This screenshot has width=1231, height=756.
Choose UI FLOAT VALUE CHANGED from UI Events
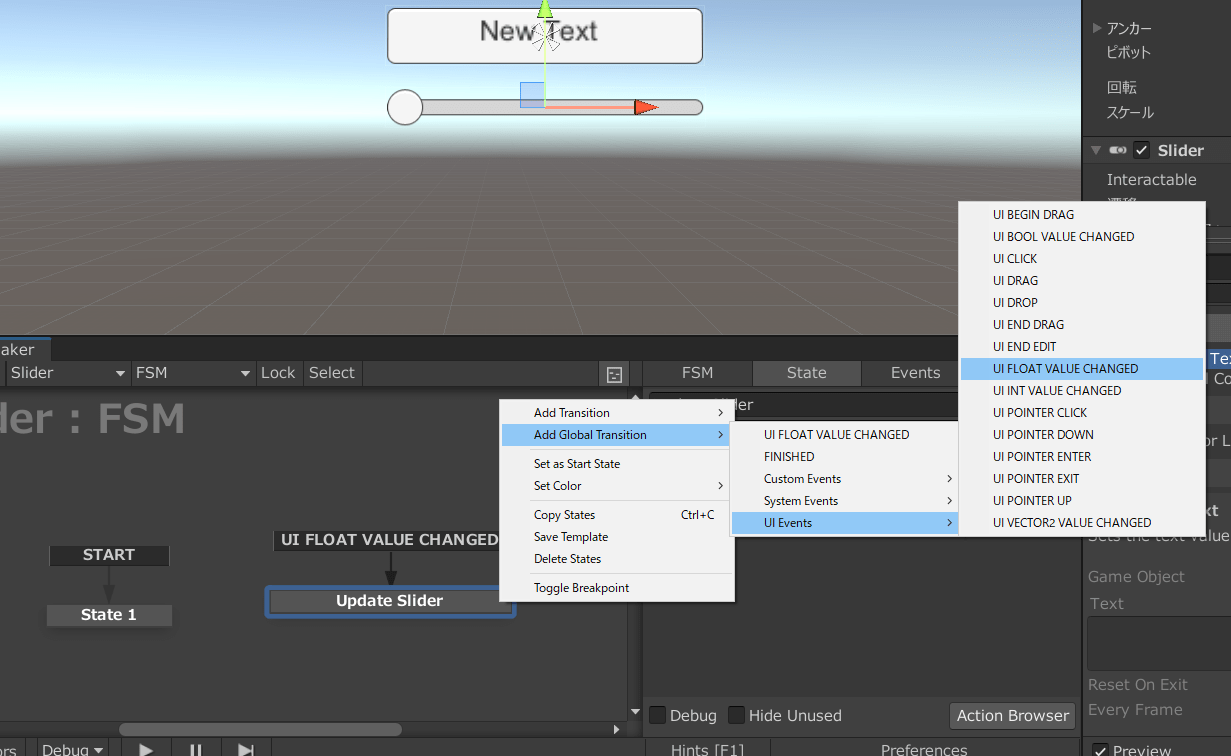[1065, 369]
